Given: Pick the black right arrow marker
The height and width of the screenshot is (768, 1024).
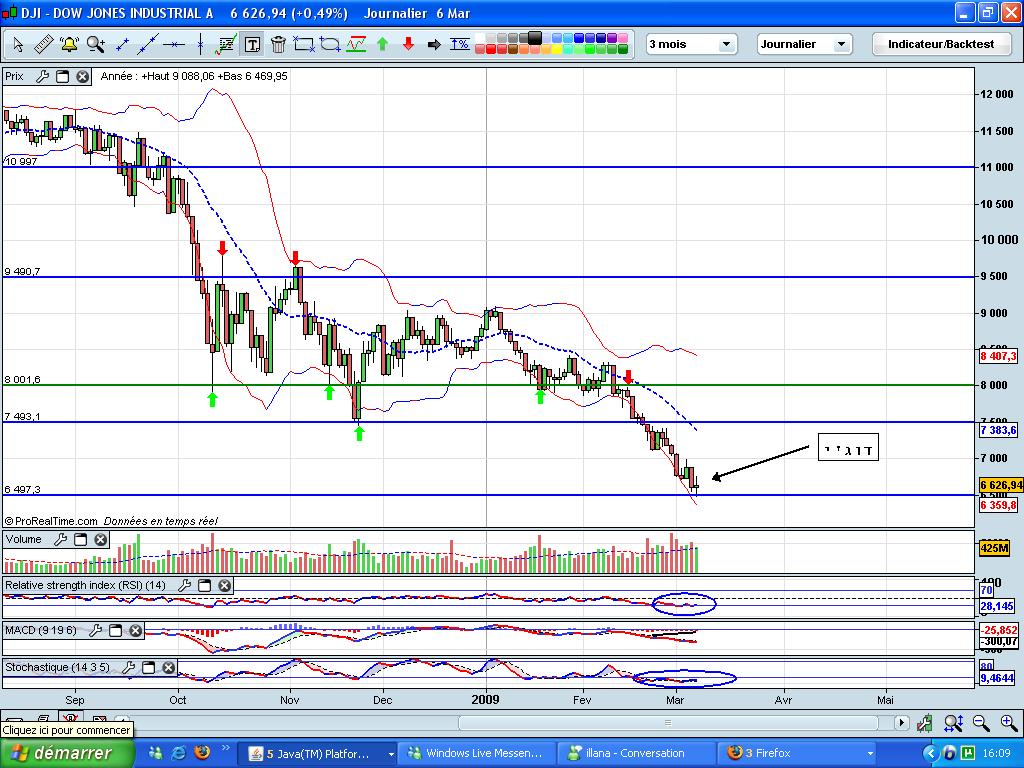Looking at the screenshot, I should point(434,44).
